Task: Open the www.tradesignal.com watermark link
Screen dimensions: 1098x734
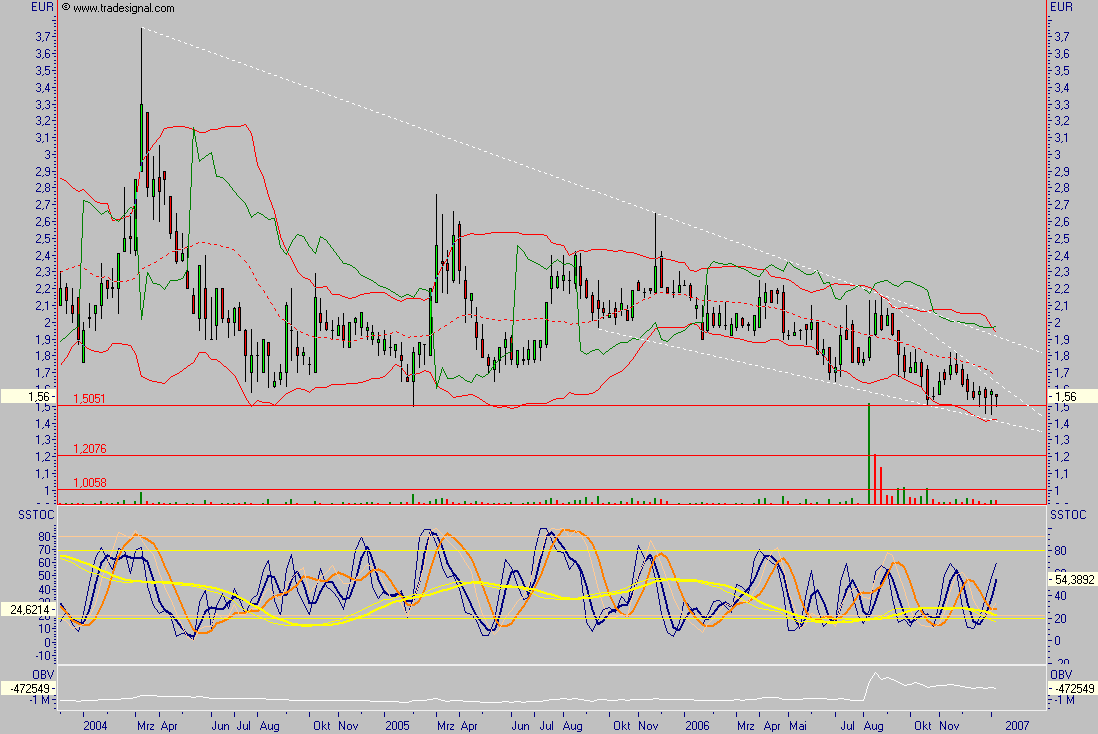Action: (124, 8)
